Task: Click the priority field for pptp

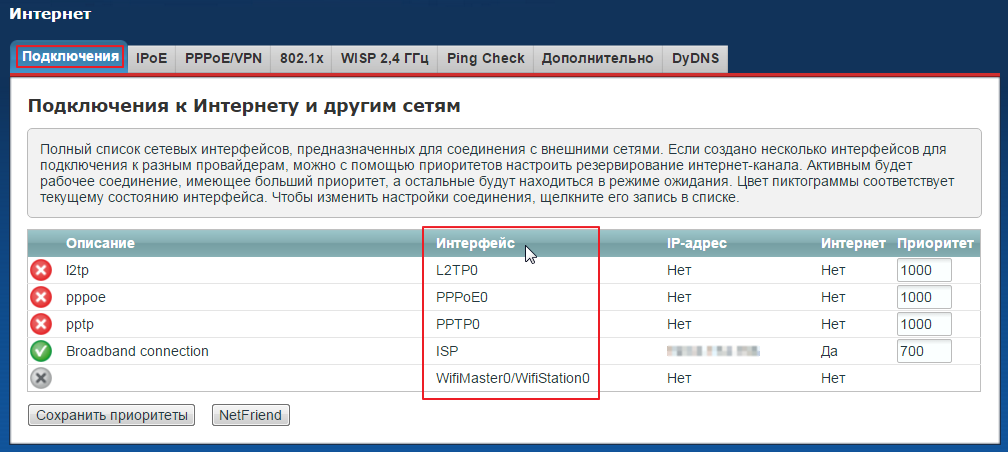Action: coord(923,324)
